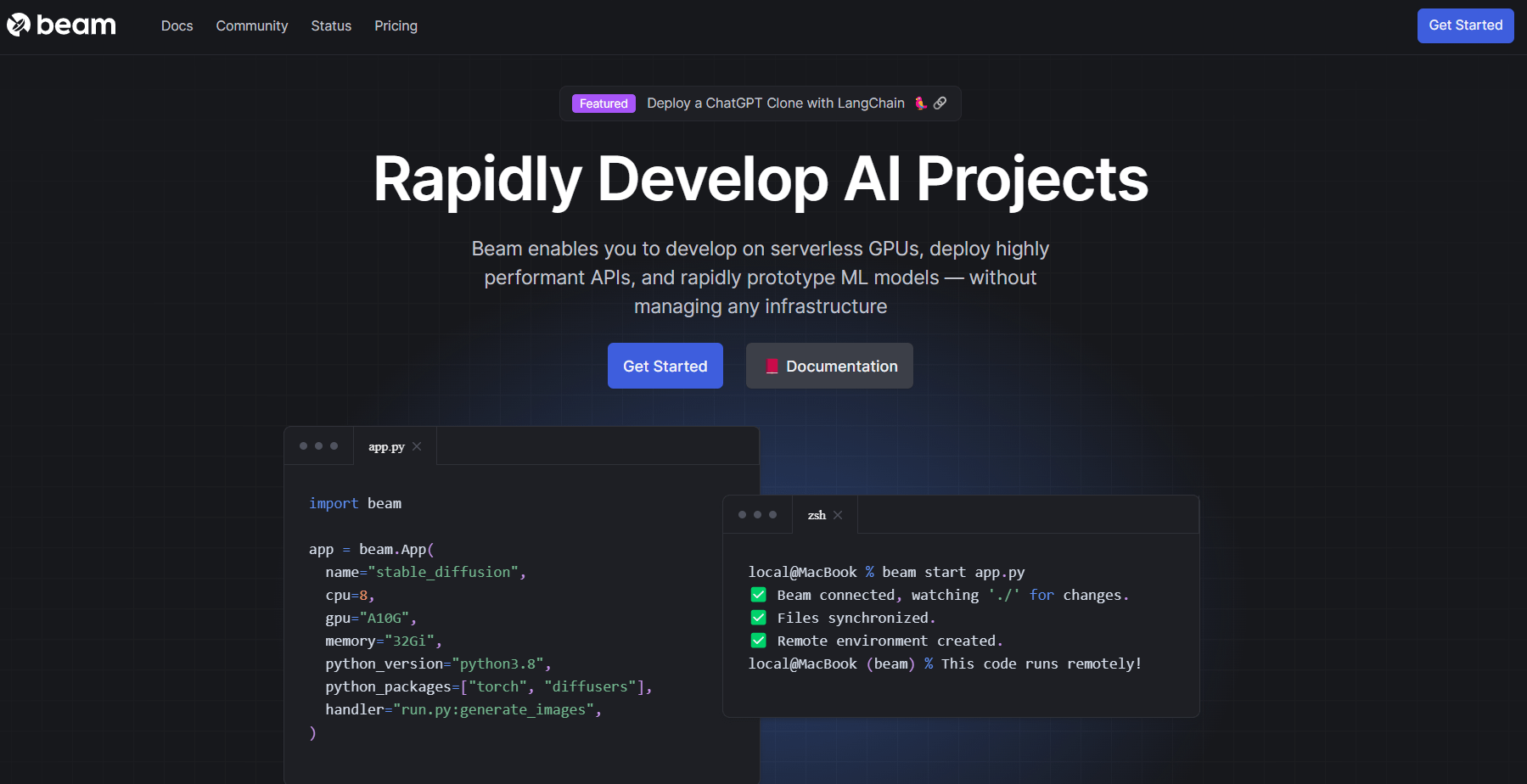The image size is (1527, 784).
Task: Click the window dots on the app.py editor
Action: click(318, 445)
